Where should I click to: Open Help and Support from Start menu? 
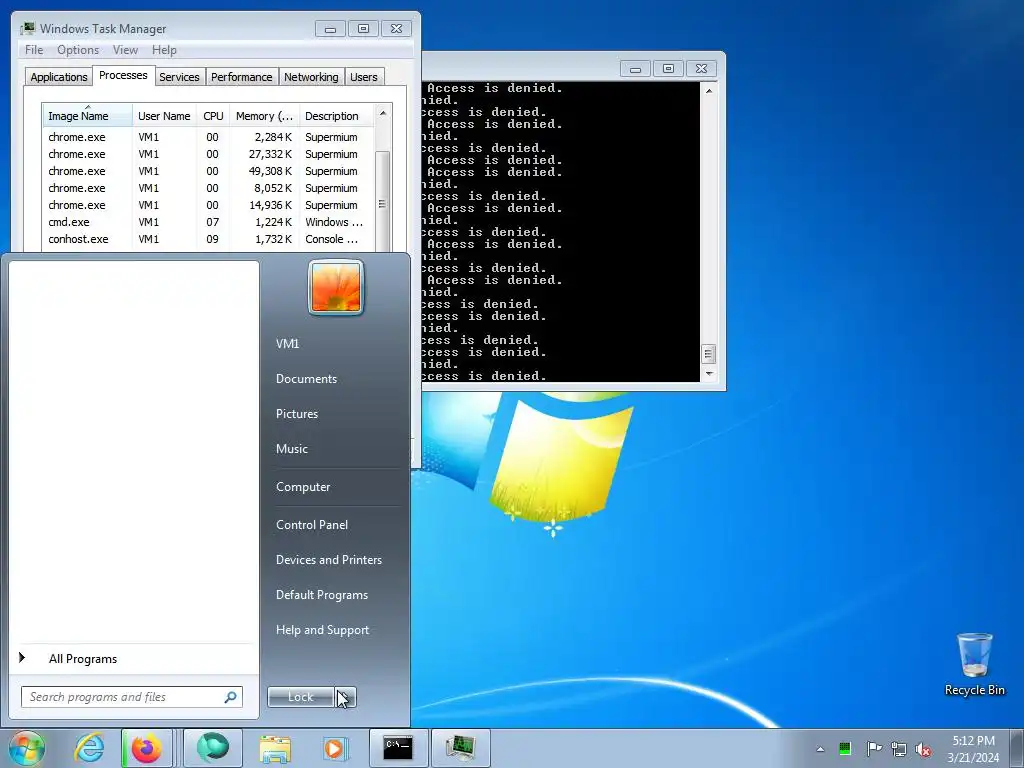click(x=323, y=630)
